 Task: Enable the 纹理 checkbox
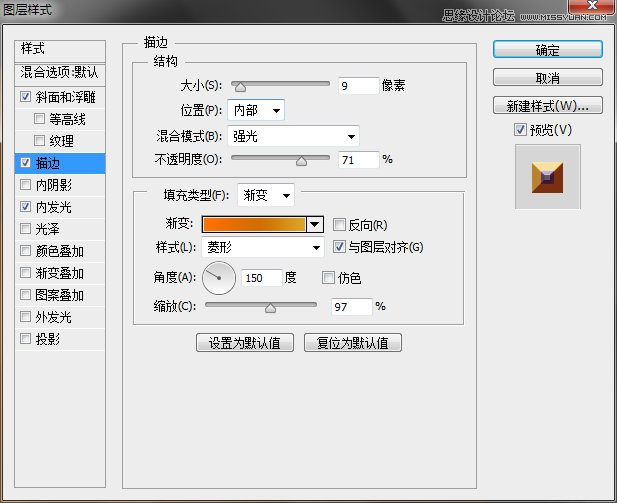pos(39,140)
